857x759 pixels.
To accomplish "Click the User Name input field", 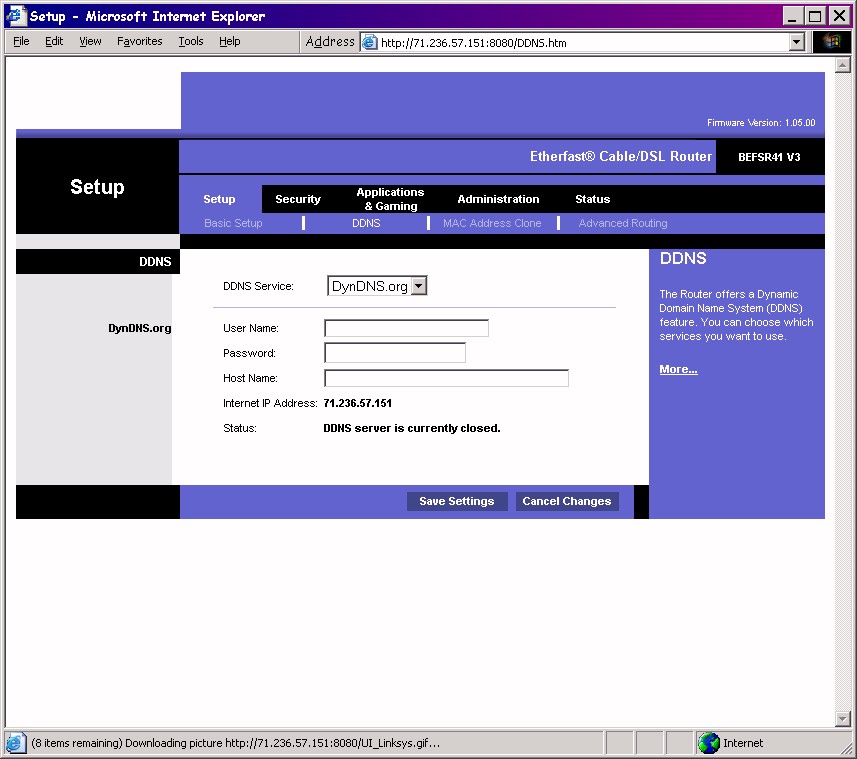I will pyautogui.click(x=406, y=328).
